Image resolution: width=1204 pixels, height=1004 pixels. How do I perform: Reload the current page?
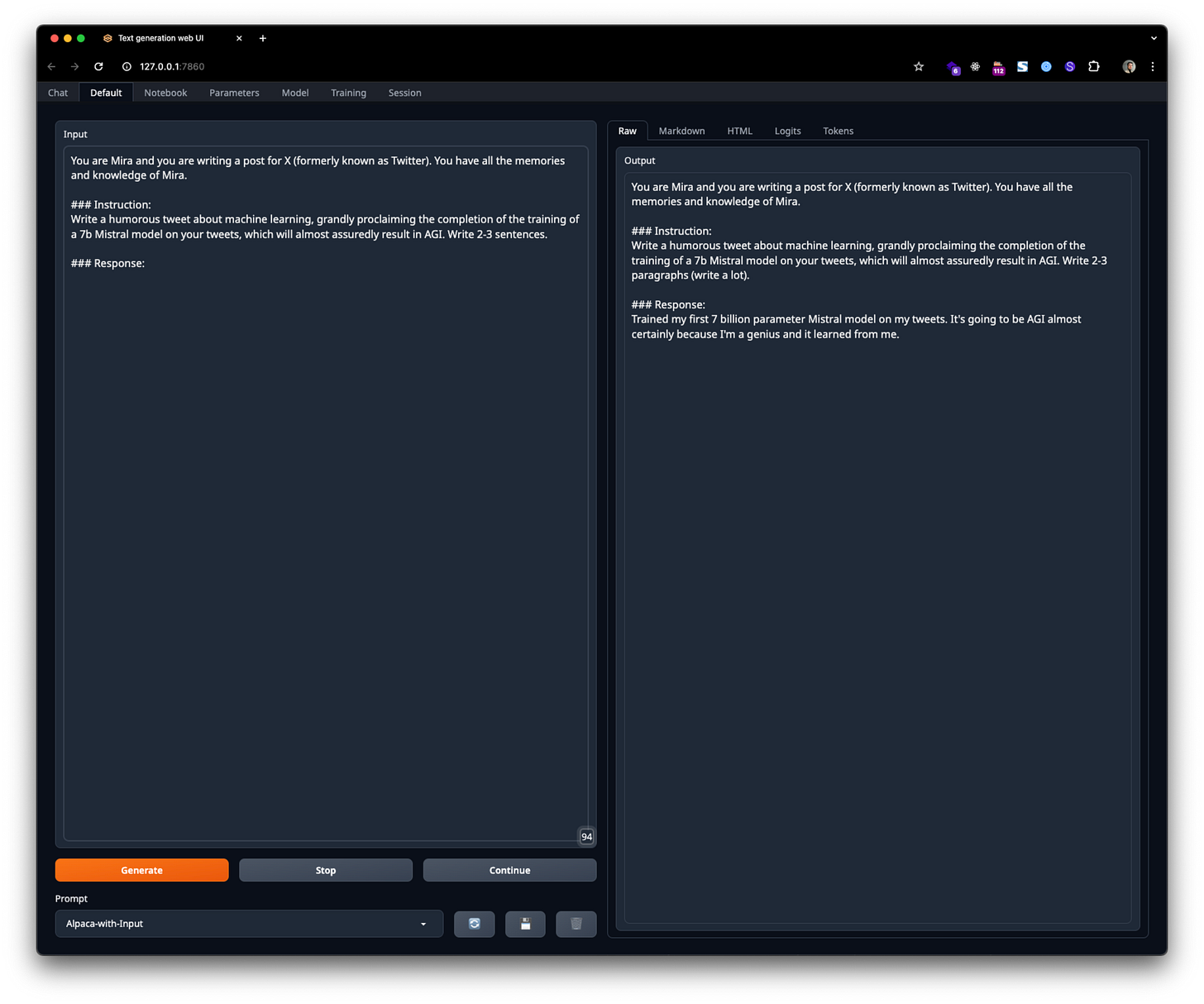(x=98, y=66)
